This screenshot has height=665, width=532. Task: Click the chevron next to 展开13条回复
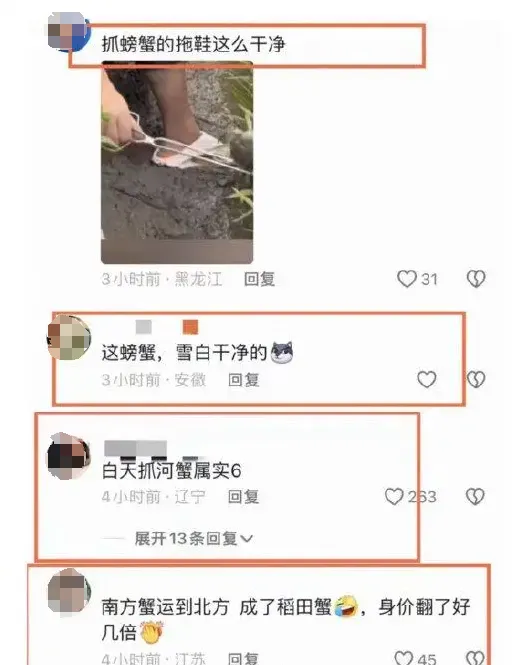[246, 539]
